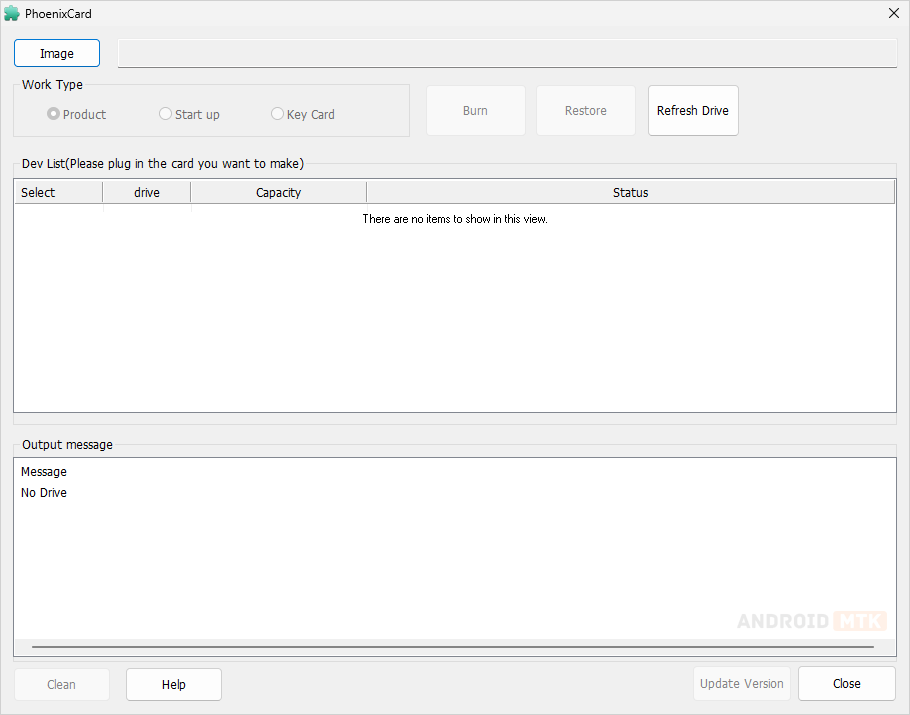This screenshot has width=910, height=715.
Task: Click the image file path field
Action: point(507,53)
